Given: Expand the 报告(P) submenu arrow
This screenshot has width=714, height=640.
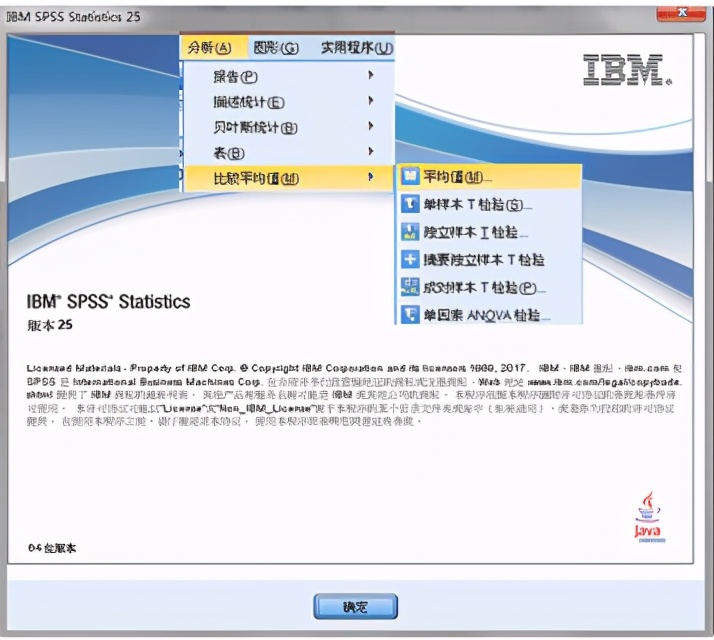Looking at the screenshot, I should (x=371, y=75).
